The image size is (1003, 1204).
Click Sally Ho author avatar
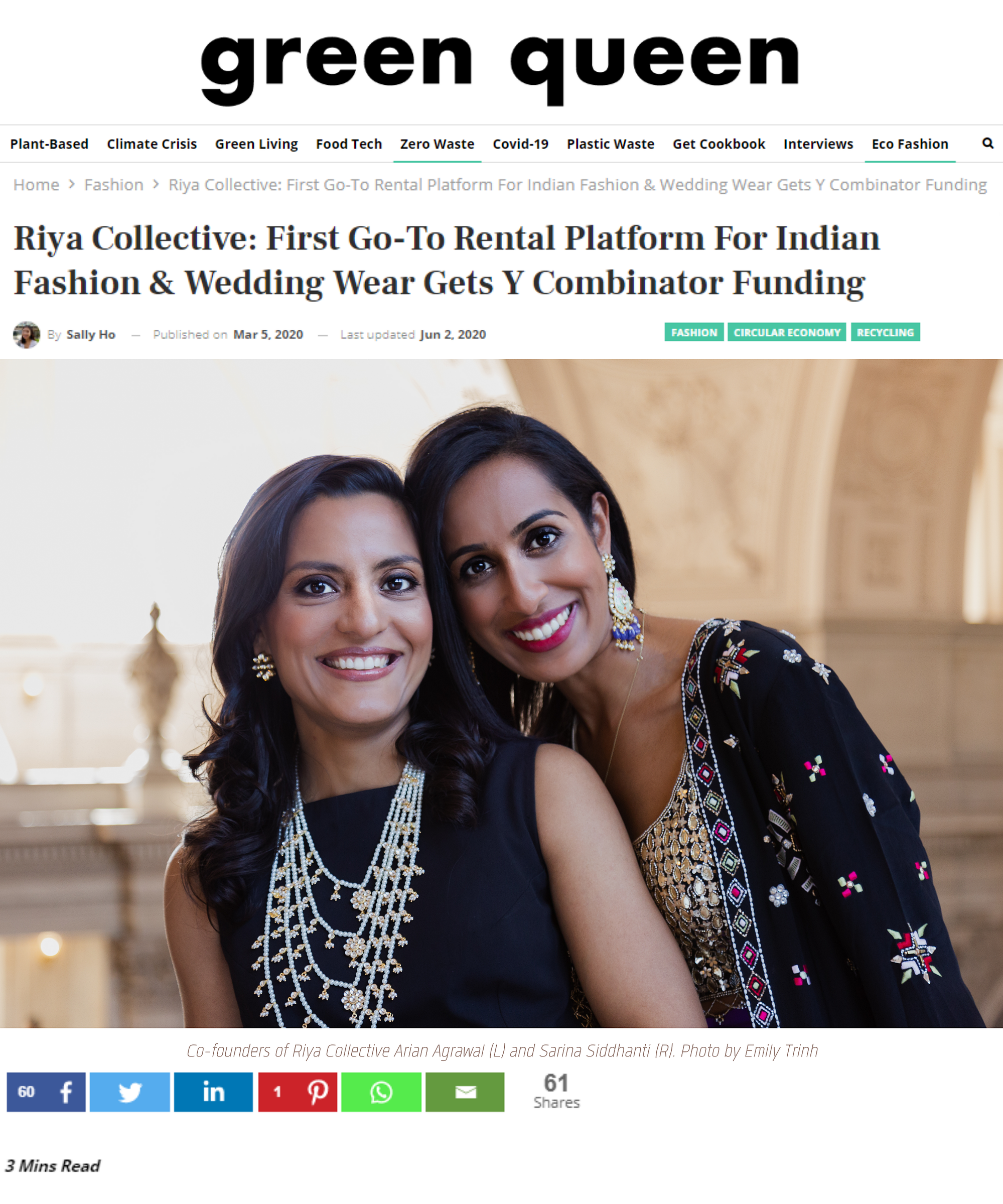pyautogui.click(x=27, y=335)
